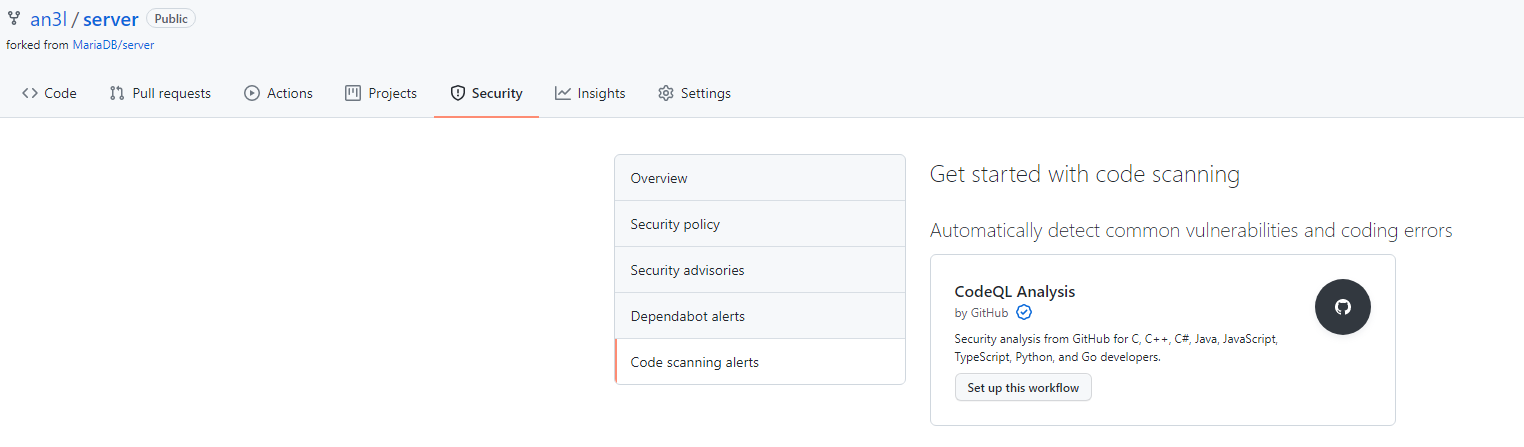Click the verified badge next to GitHub
1524x447 pixels.
(x=1024, y=313)
